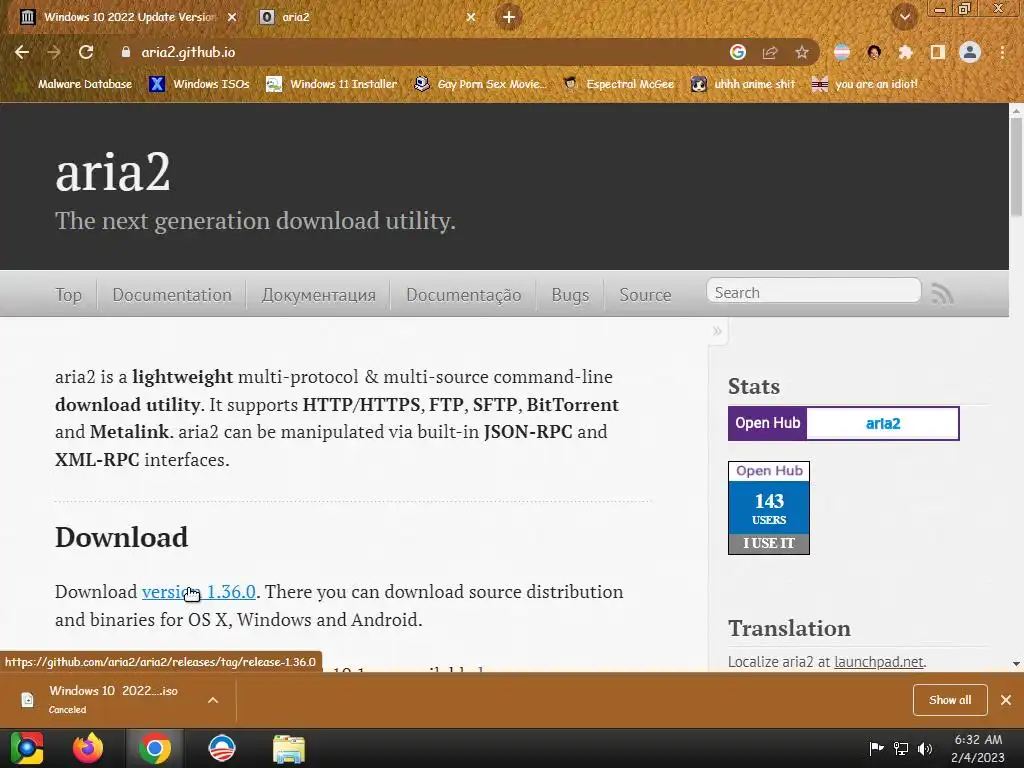This screenshot has width=1024, height=768.
Task: Click the scrollbar down arrow
Action: (x=1016, y=664)
